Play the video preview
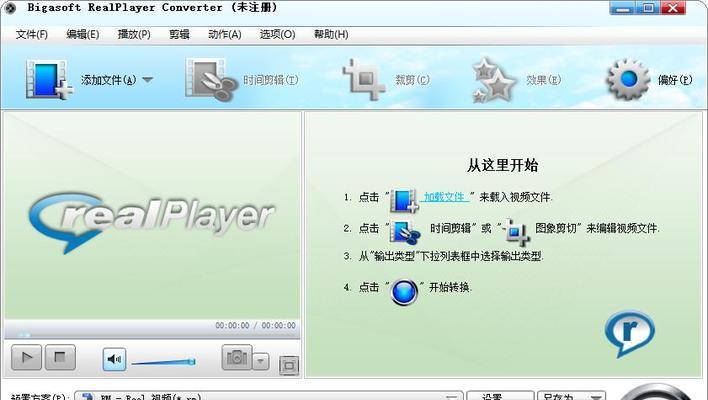Image resolution: width=708 pixels, height=400 pixels. 26,358
